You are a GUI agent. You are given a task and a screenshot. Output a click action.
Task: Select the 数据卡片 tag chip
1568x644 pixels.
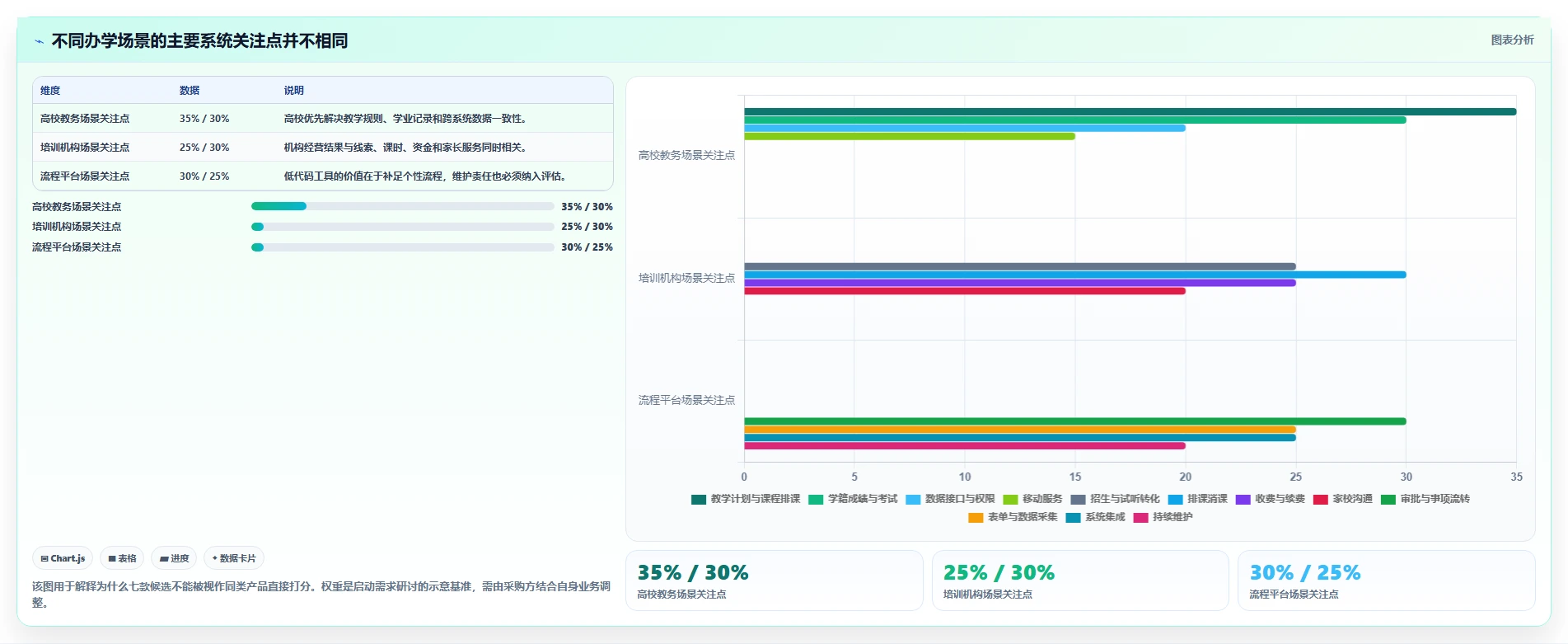(234, 558)
